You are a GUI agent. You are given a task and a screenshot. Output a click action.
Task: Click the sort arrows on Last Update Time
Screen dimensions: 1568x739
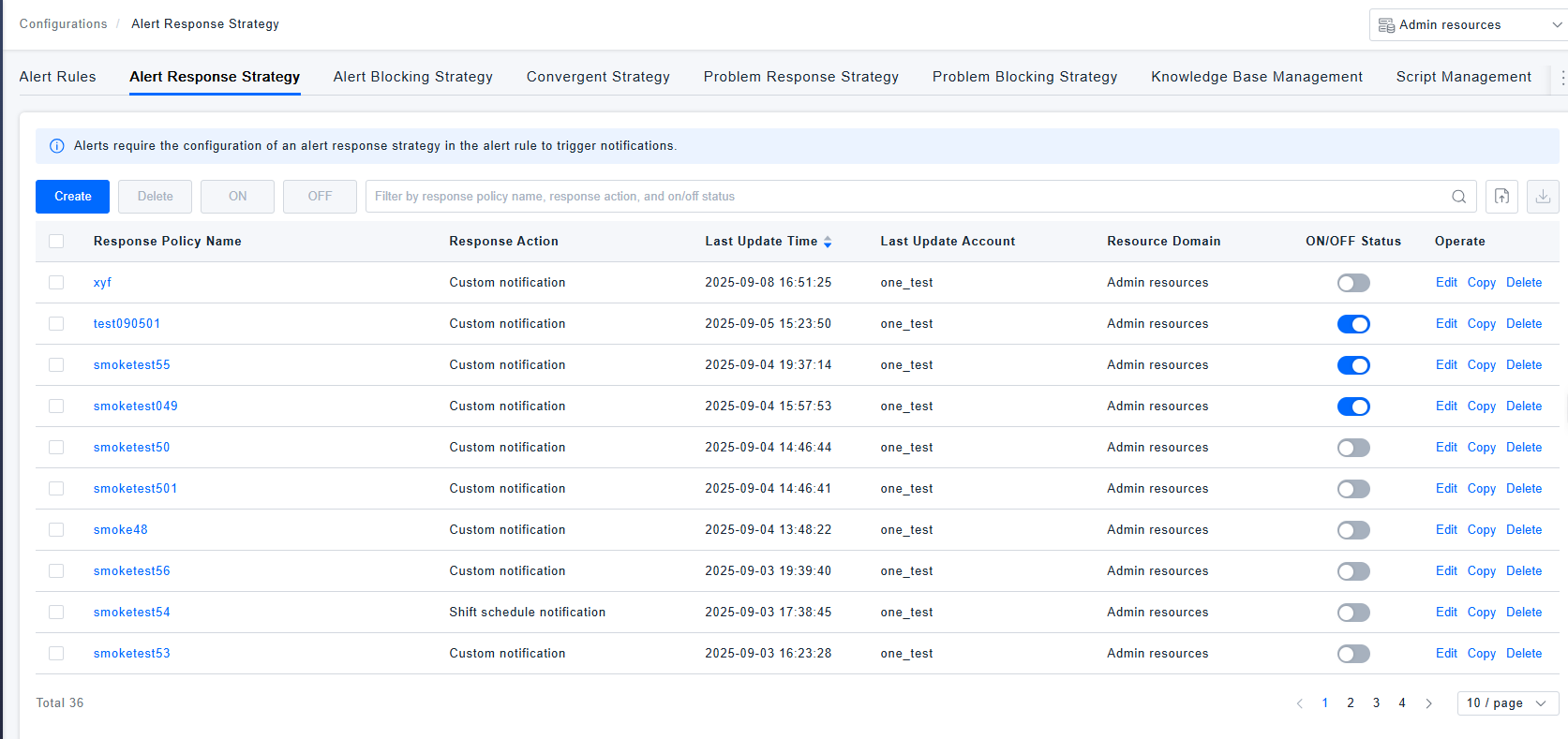pos(828,242)
